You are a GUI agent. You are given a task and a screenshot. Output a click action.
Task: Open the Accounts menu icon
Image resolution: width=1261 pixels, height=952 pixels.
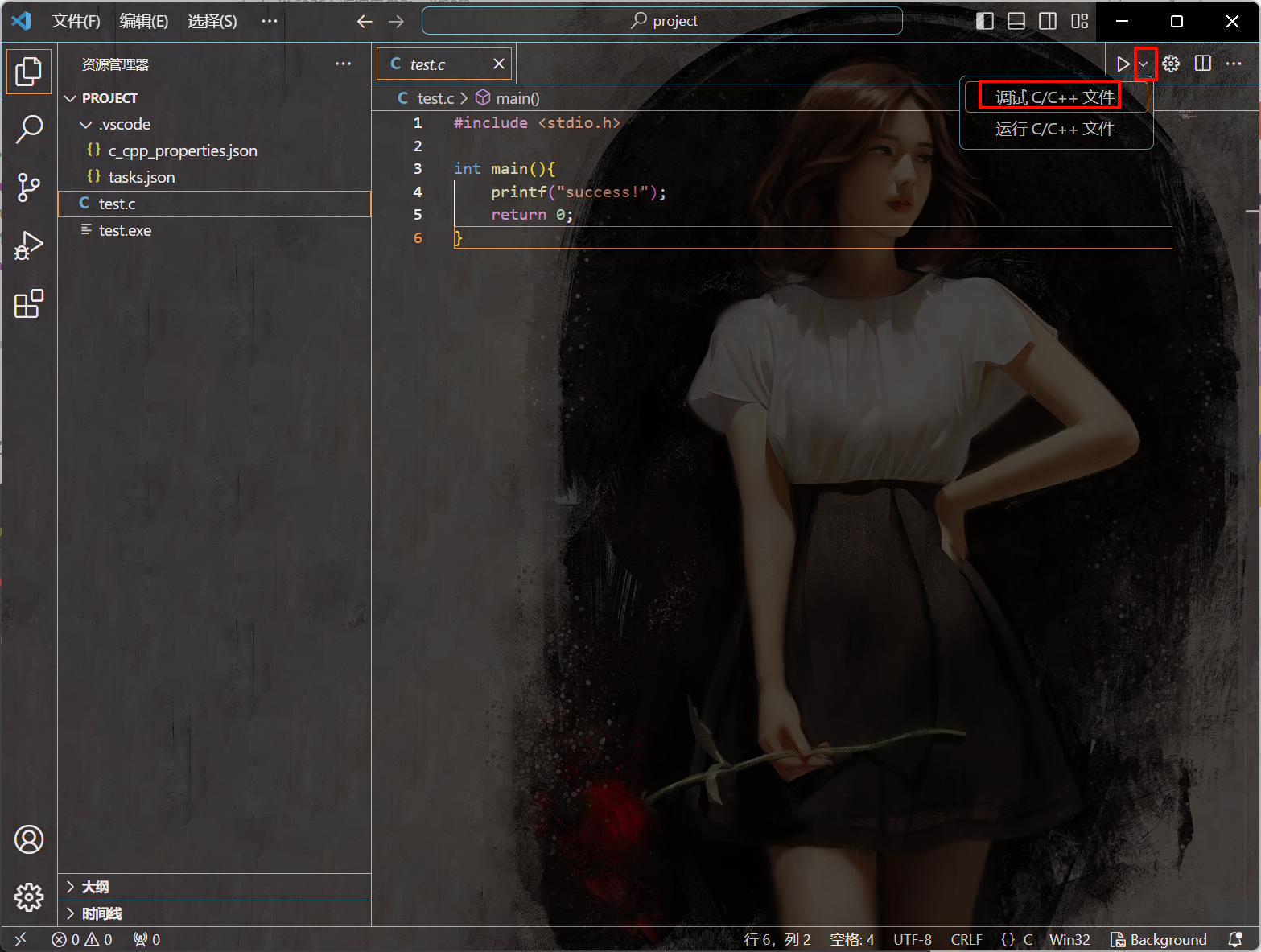pos(29,839)
